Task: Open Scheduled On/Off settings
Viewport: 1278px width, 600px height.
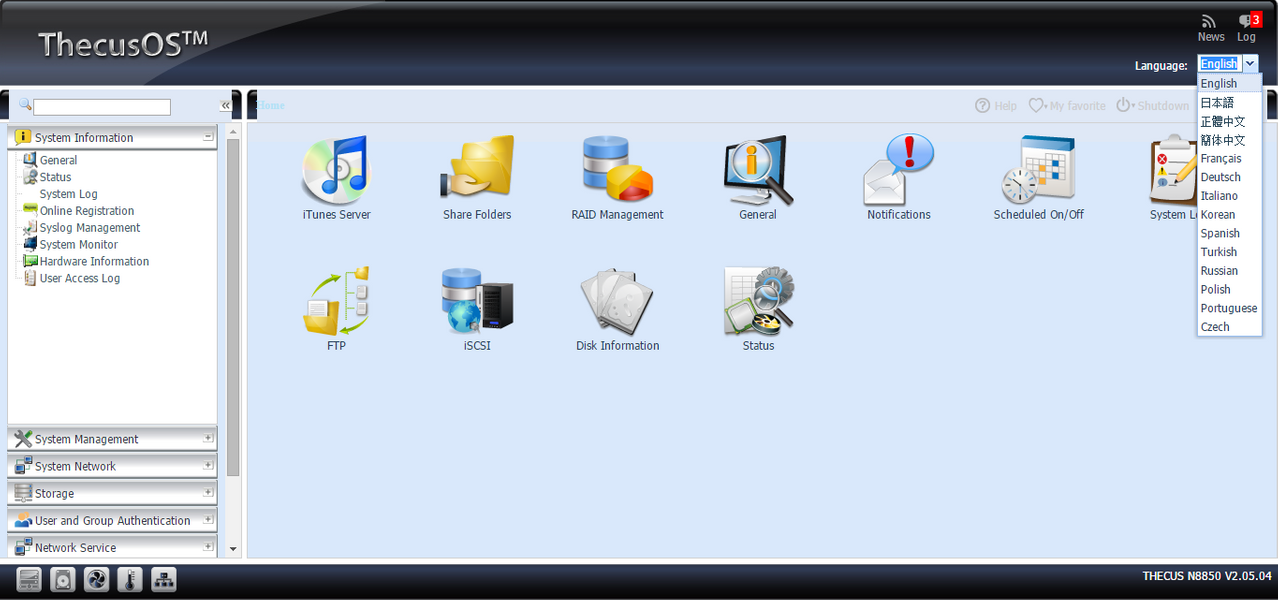Action: pyautogui.click(x=1038, y=172)
